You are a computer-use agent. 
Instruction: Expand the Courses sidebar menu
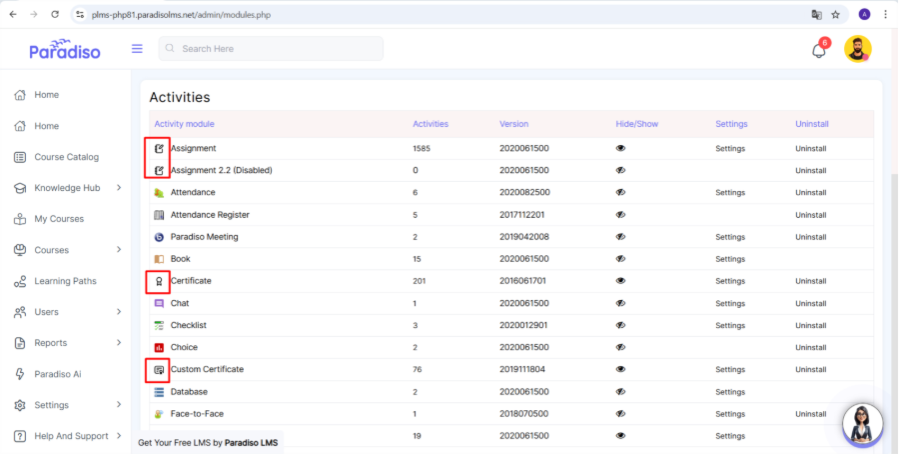pyautogui.click(x=119, y=250)
